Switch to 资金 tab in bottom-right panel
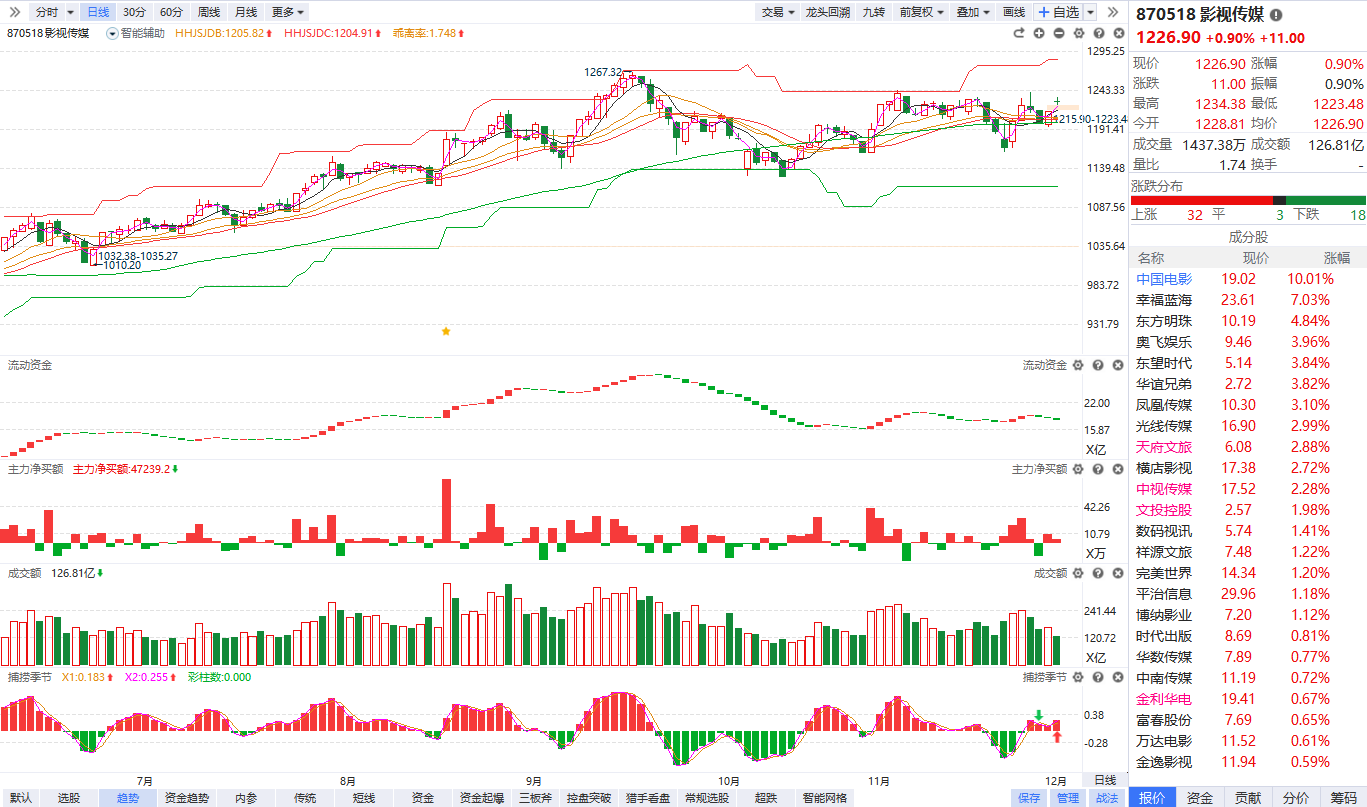 point(1199,797)
